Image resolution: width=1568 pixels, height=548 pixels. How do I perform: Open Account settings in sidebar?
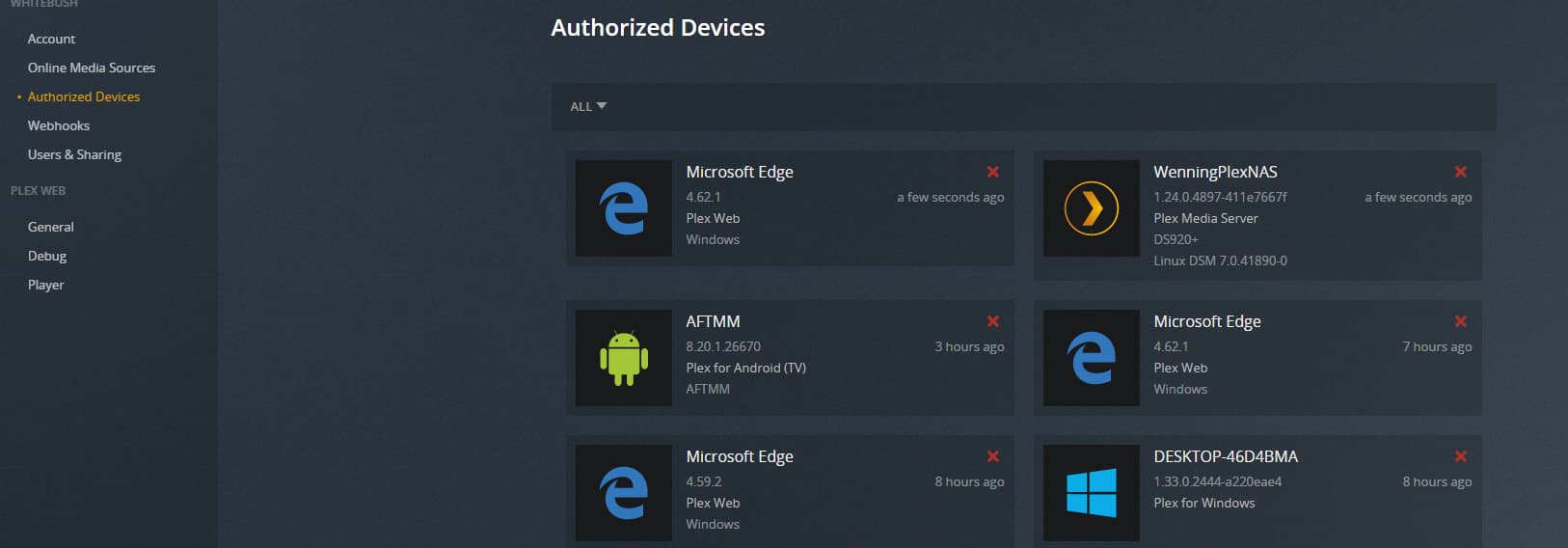click(51, 39)
